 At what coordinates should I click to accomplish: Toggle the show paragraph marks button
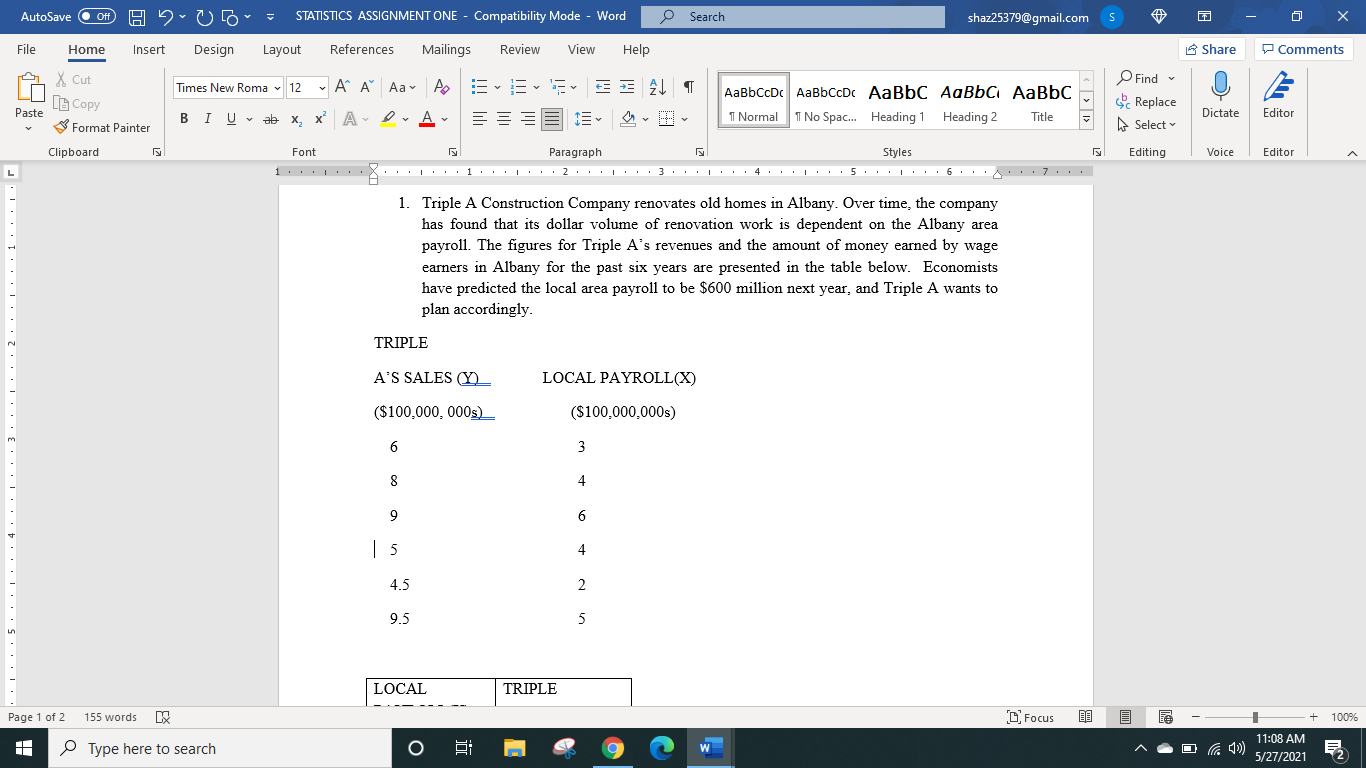686,88
